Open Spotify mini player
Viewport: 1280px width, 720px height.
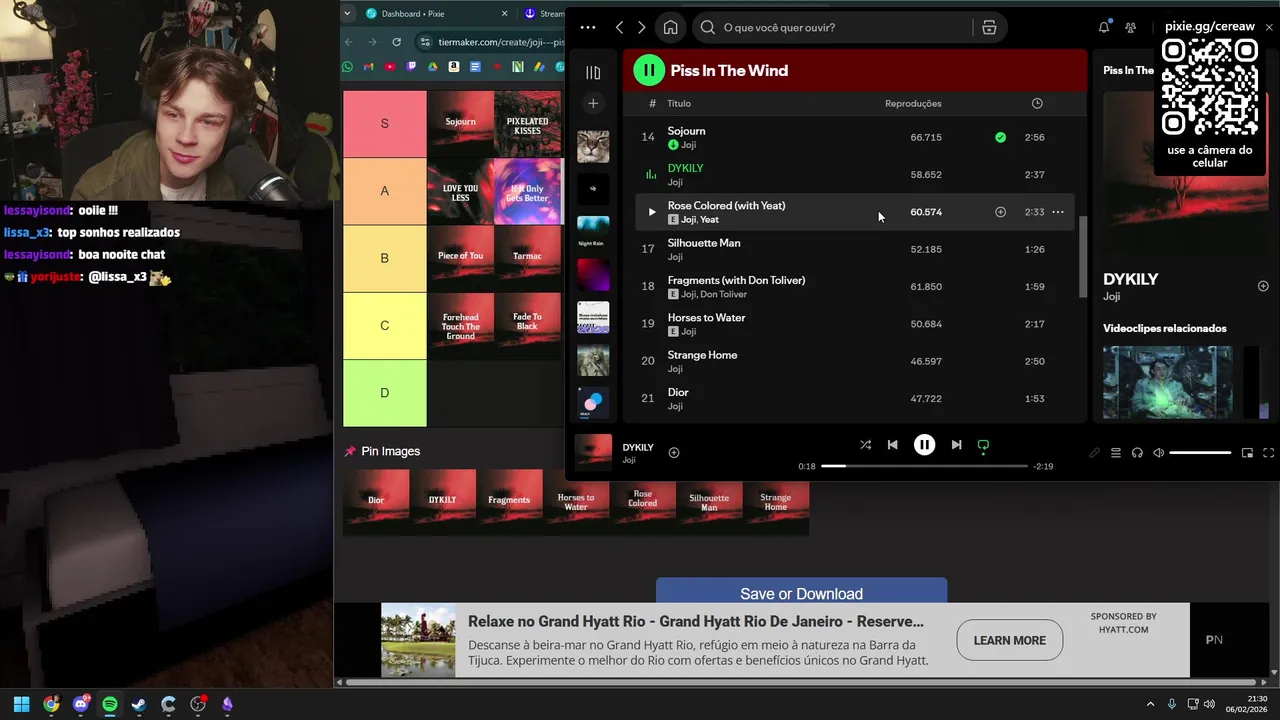tap(1247, 453)
